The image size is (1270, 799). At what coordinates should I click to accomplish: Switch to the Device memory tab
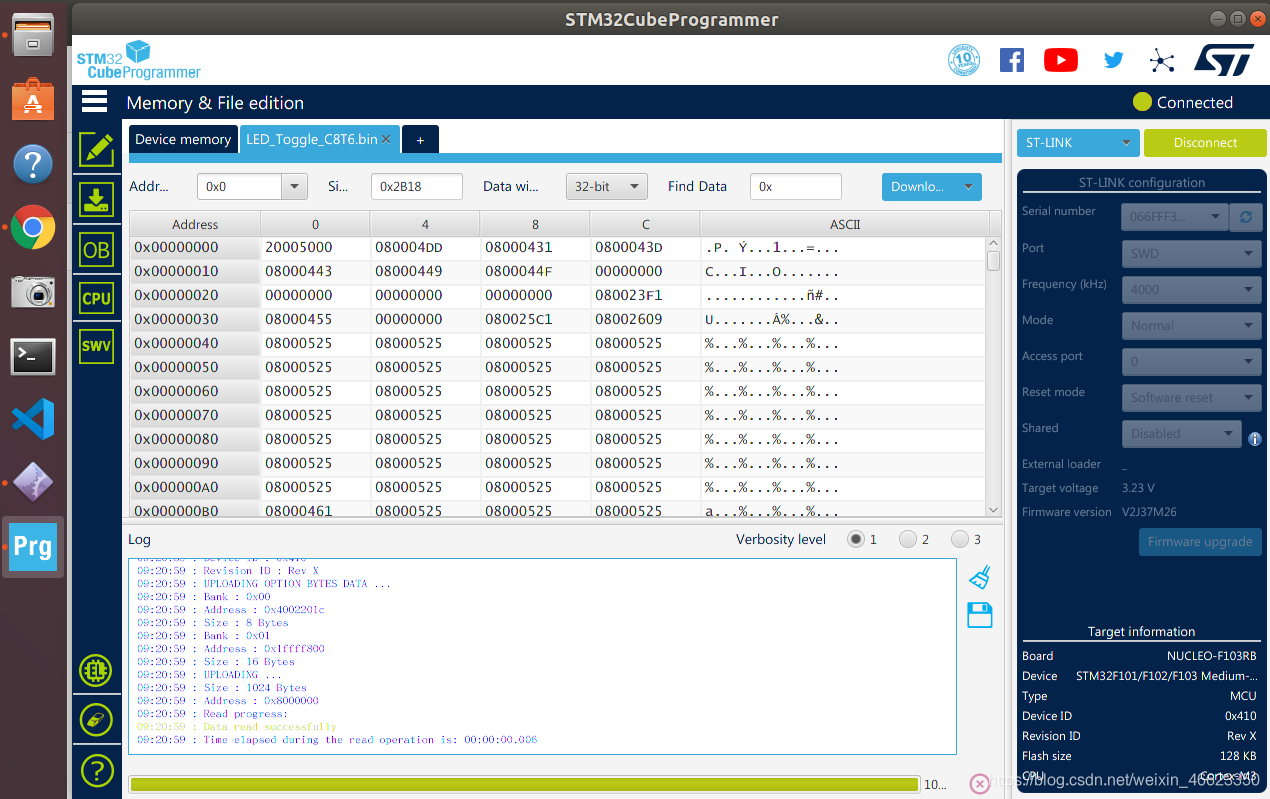pyautogui.click(x=183, y=139)
